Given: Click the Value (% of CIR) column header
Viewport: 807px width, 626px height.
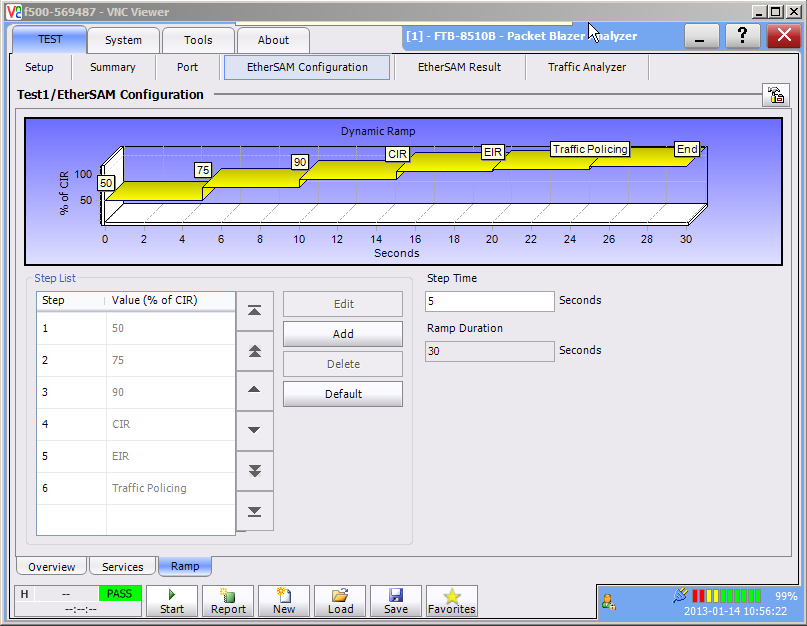Looking at the screenshot, I should (x=170, y=301).
